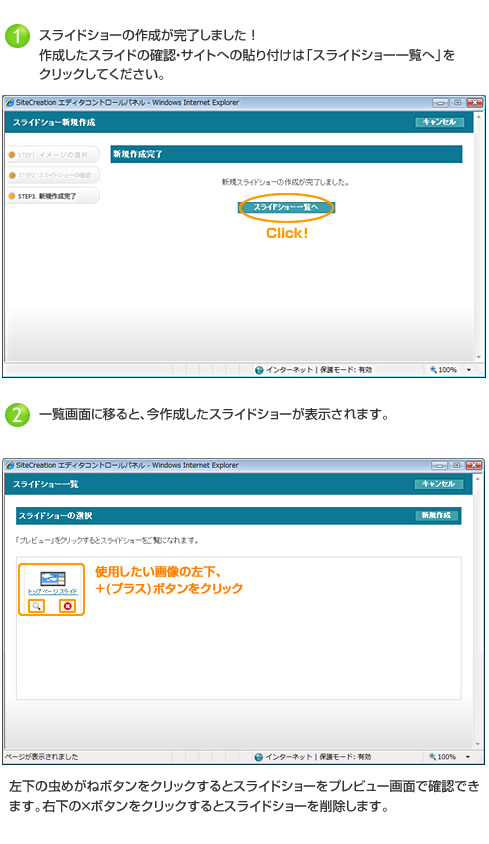Click the magnifying glass preview icon

coord(37,606)
